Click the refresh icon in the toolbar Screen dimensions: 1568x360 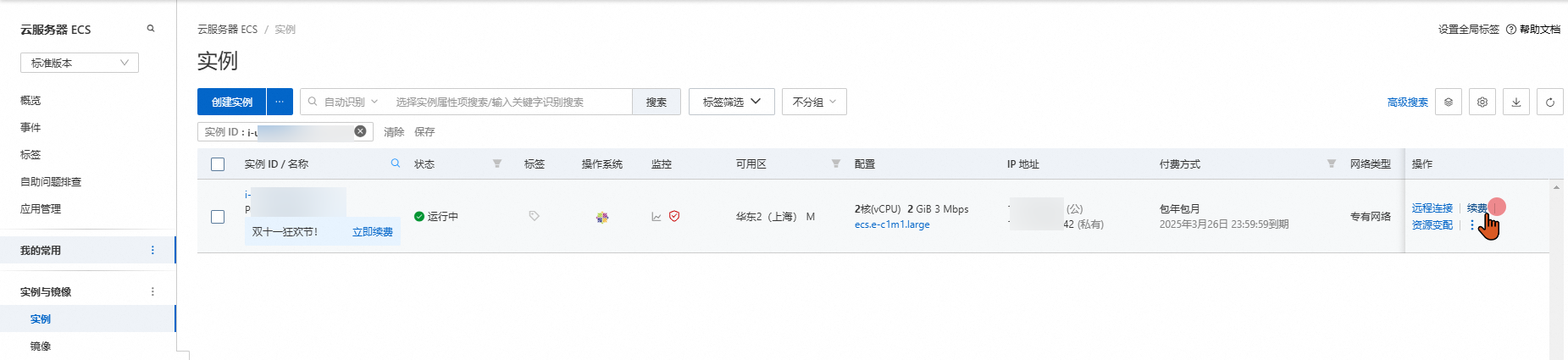pyautogui.click(x=1549, y=102)
